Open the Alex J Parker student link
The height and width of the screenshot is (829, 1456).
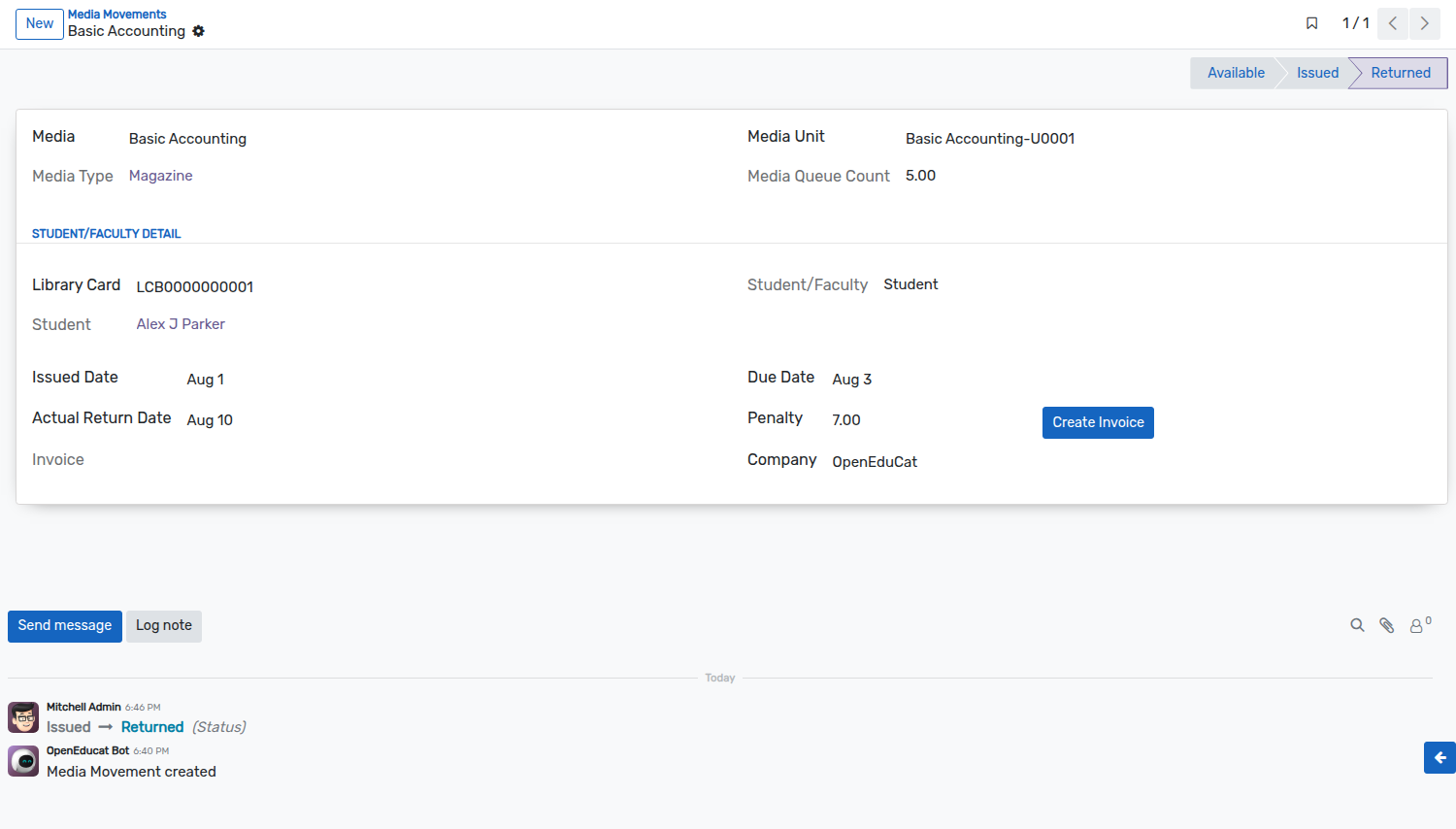(x=181, y=324)
